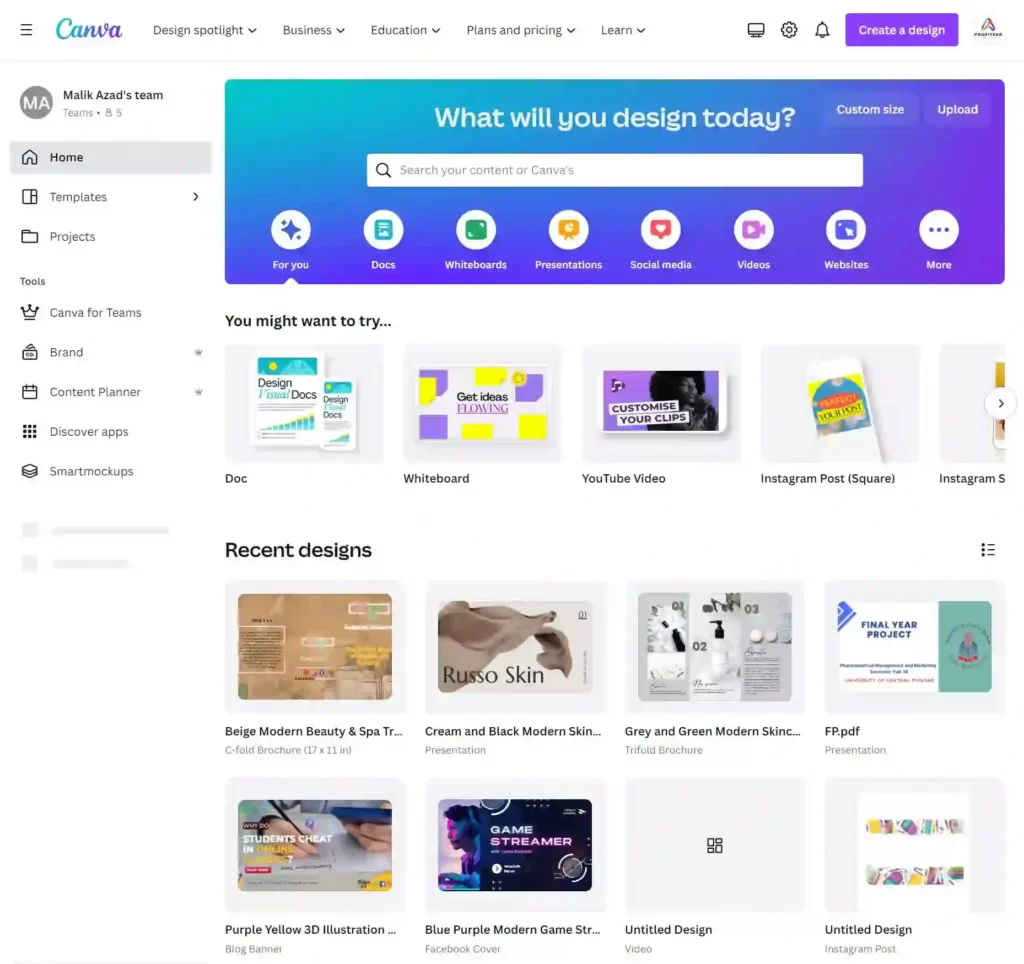Open the FP.pdf presentation thumbnail
This screenshot has width=1024, height=964.
point(914,647)
